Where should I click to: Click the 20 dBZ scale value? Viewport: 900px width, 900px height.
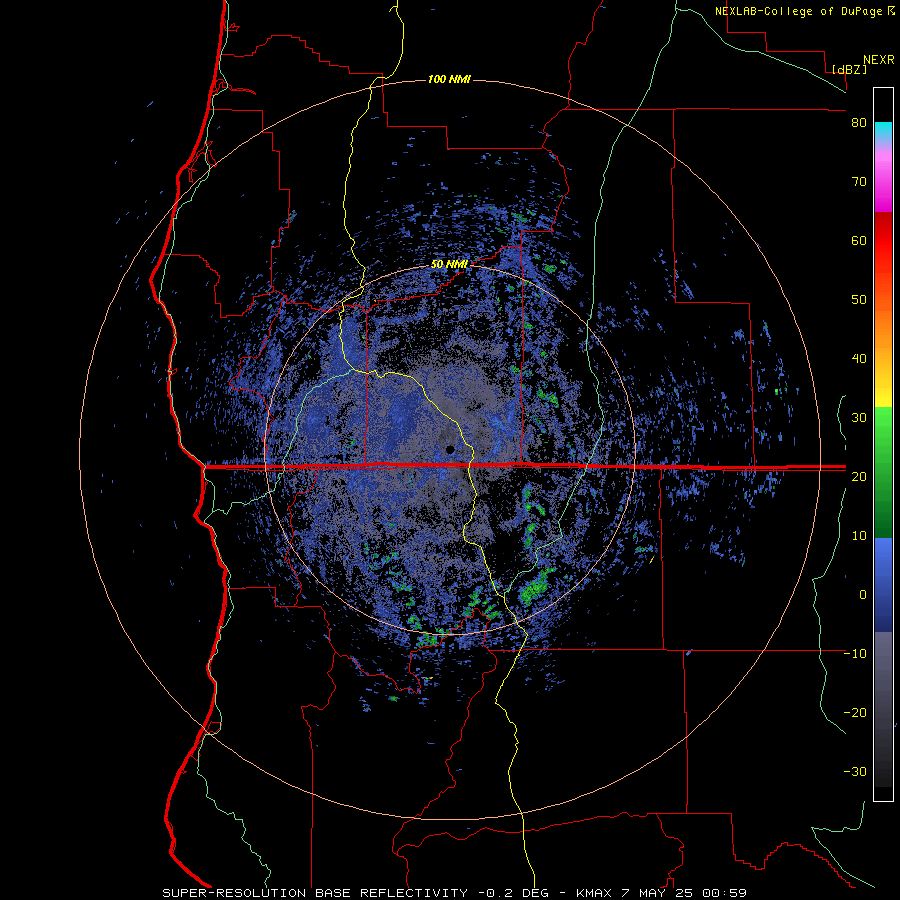pyautogui.click(x=859, y=476)
